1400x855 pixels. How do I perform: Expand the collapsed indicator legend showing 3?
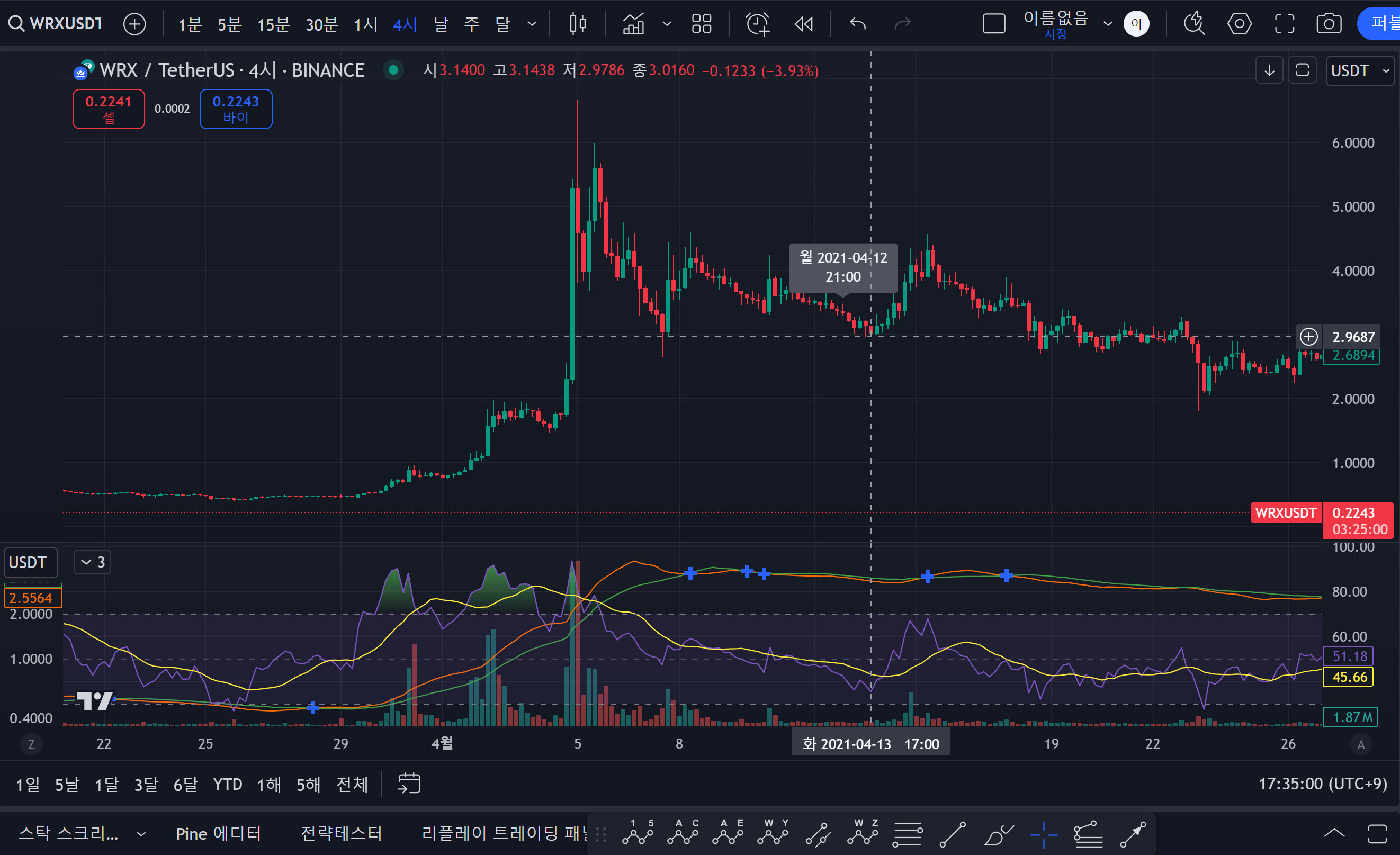93,562
